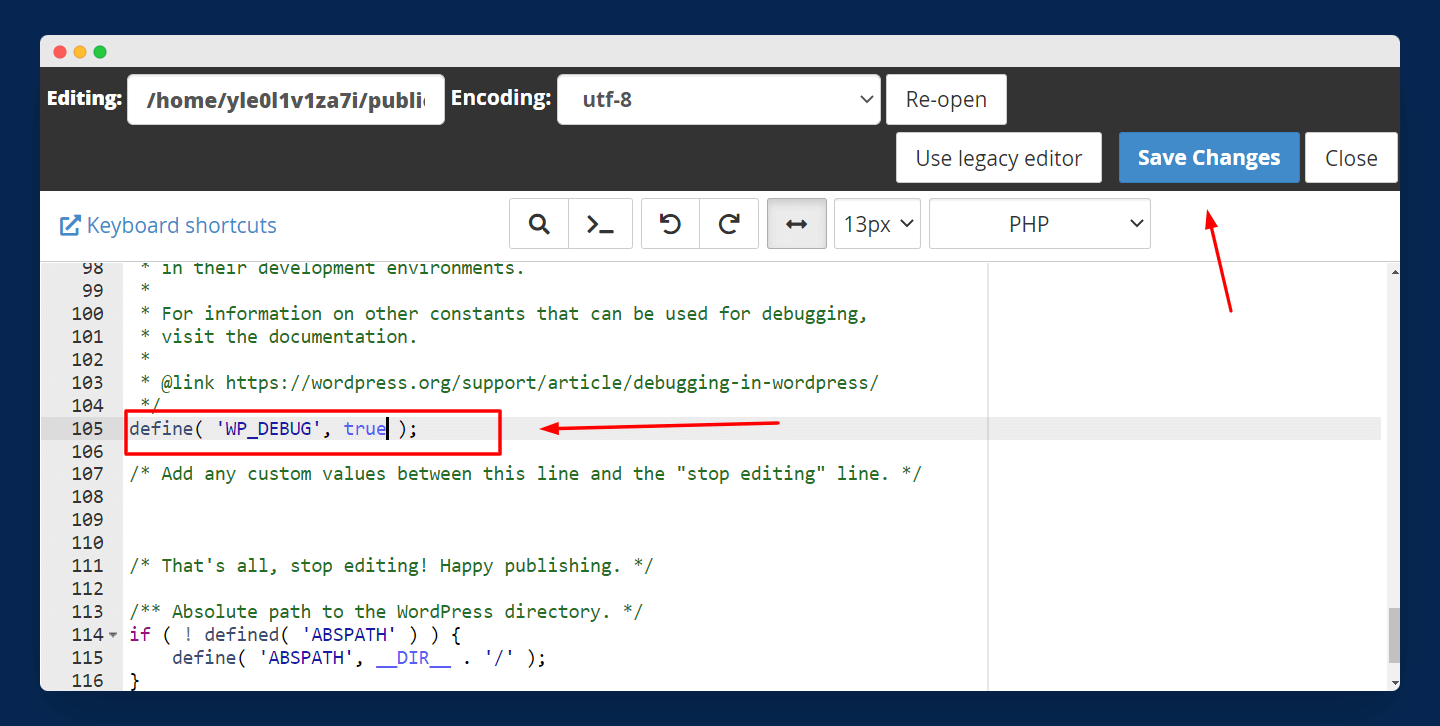Expand the PHP language mode dropdown
This screenshot has width=1440, height=726.
(1039, 224)
